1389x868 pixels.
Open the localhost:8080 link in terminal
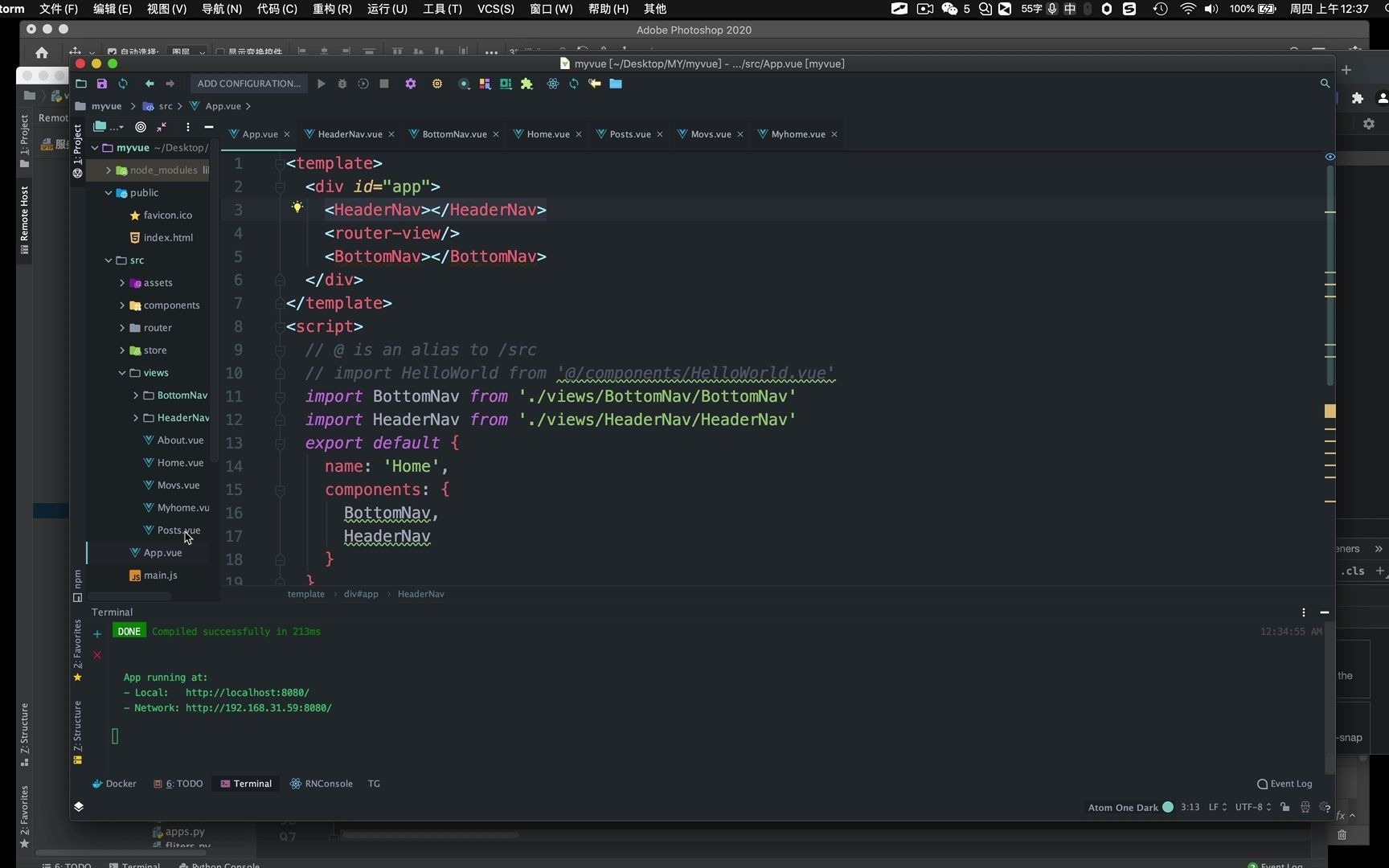[x=247, y=693]
